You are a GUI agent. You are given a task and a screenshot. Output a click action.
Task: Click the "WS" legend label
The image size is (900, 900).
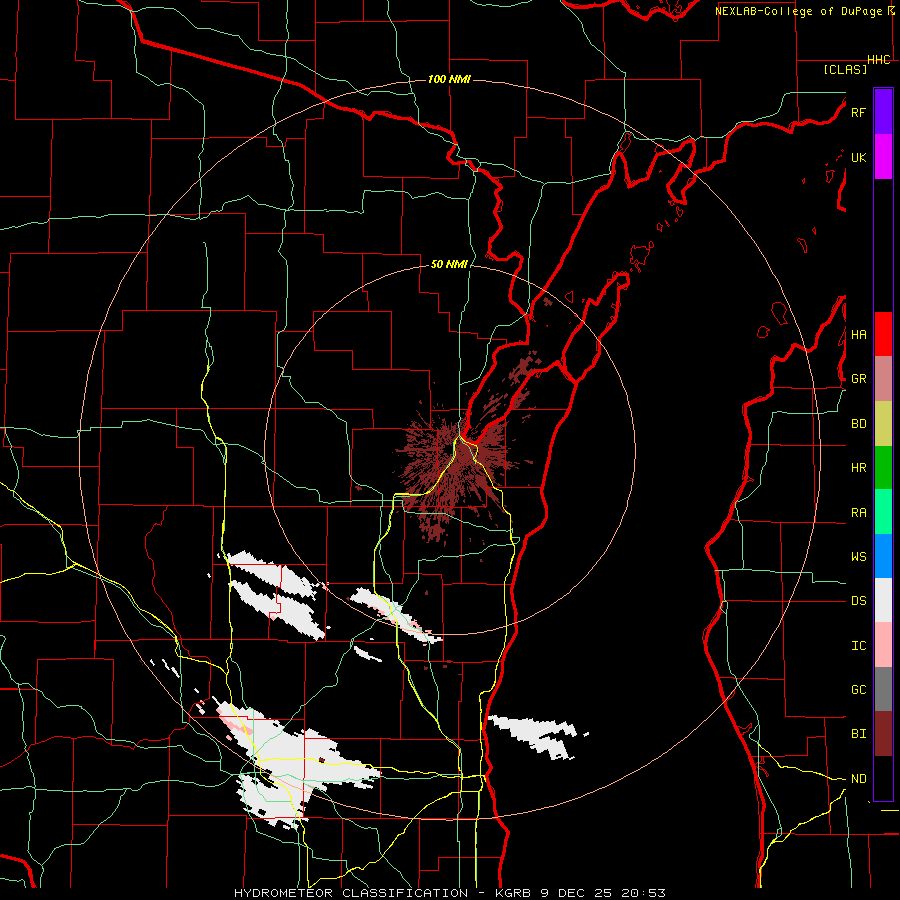click(x=858, y=557)
